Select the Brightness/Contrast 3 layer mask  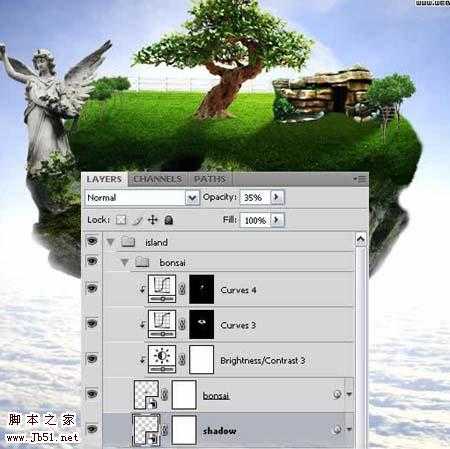pyautogui.click(x=201, y=359)
